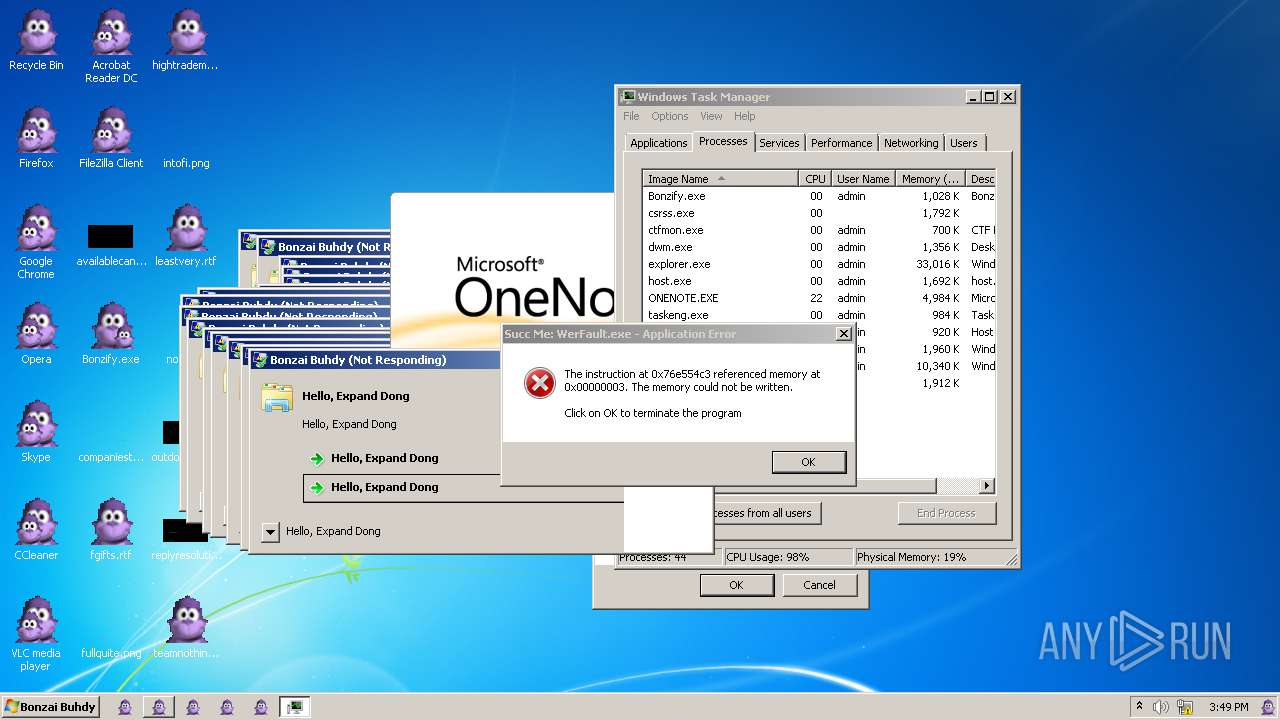Expand details arrow in Bonzai Buhdy dialog
Image resolution: width=1280 pixels, height=720 pixels.
[270, 532]
